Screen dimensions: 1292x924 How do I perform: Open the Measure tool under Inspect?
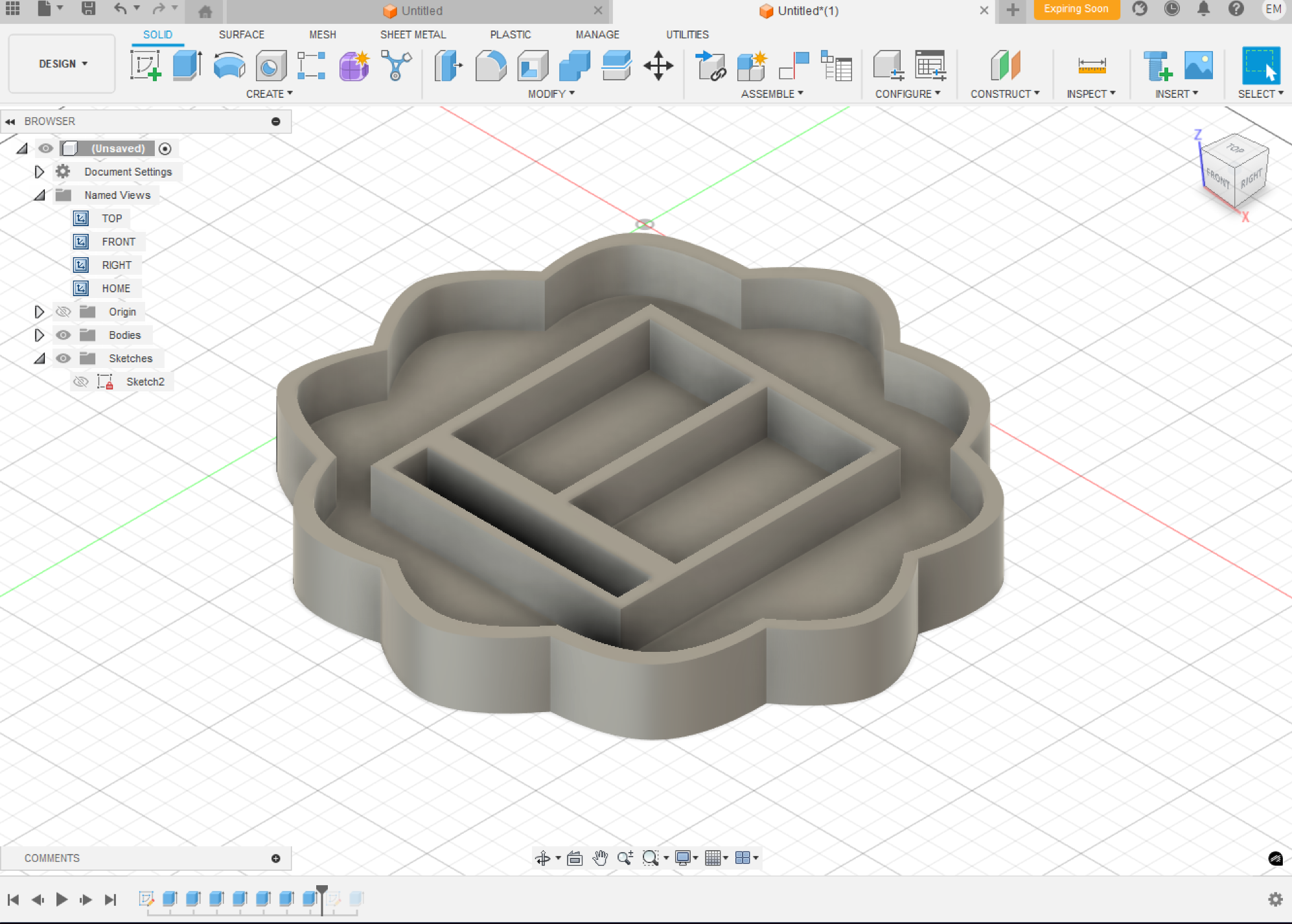(1091, 65)
